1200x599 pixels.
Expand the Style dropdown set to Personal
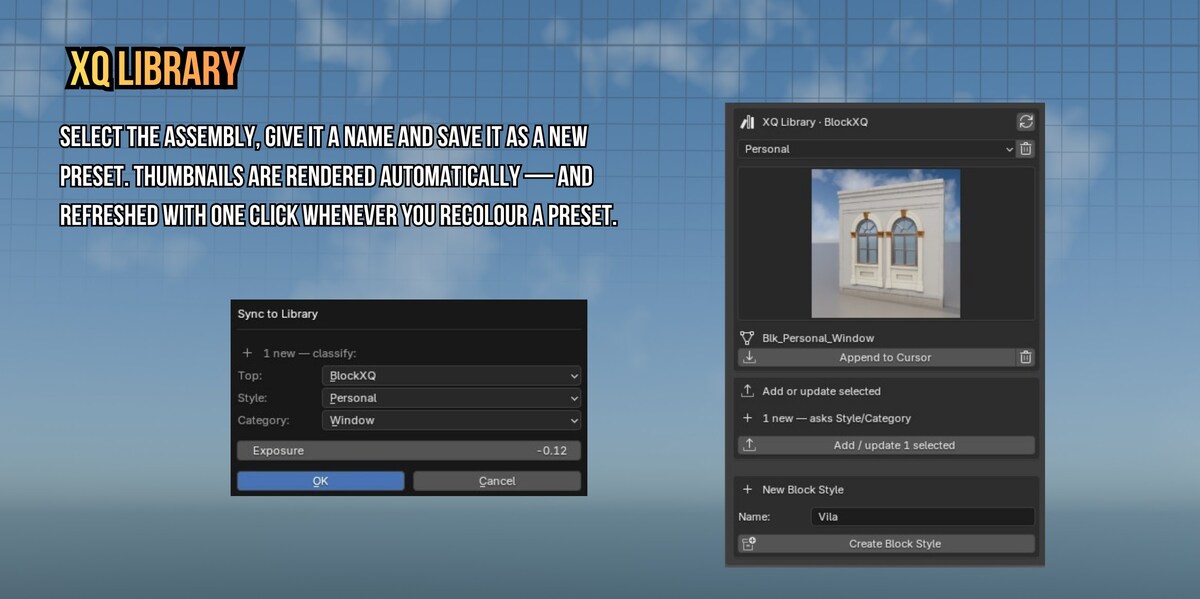coord(452,398)
